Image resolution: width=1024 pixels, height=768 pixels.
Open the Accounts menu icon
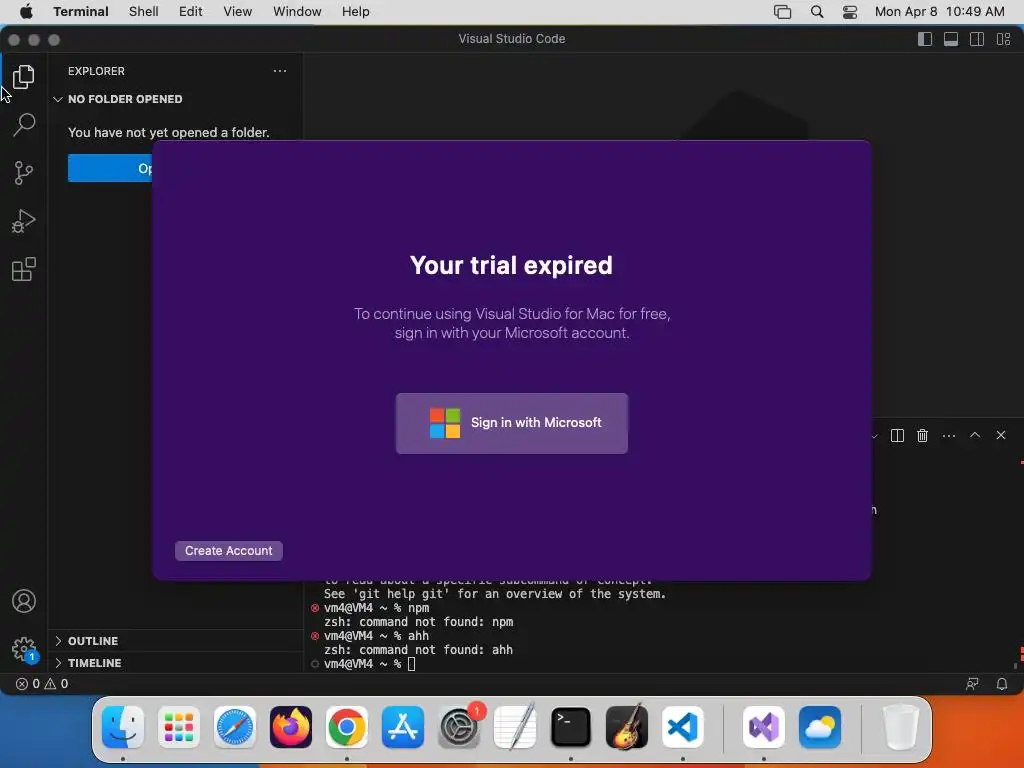pyautogui.click(x=24, y=601)
